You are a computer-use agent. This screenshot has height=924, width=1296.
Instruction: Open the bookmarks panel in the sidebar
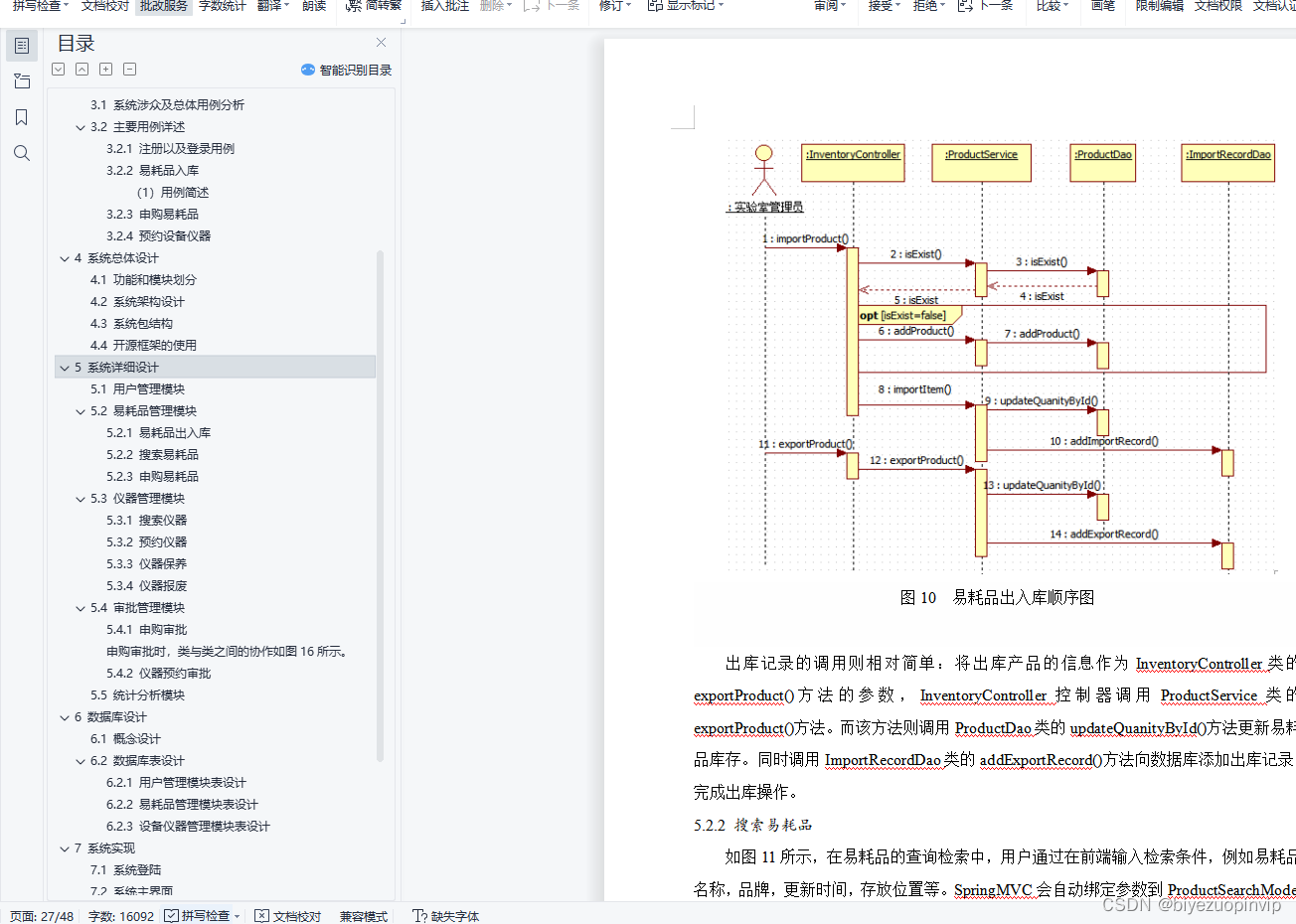pos(22,116)
